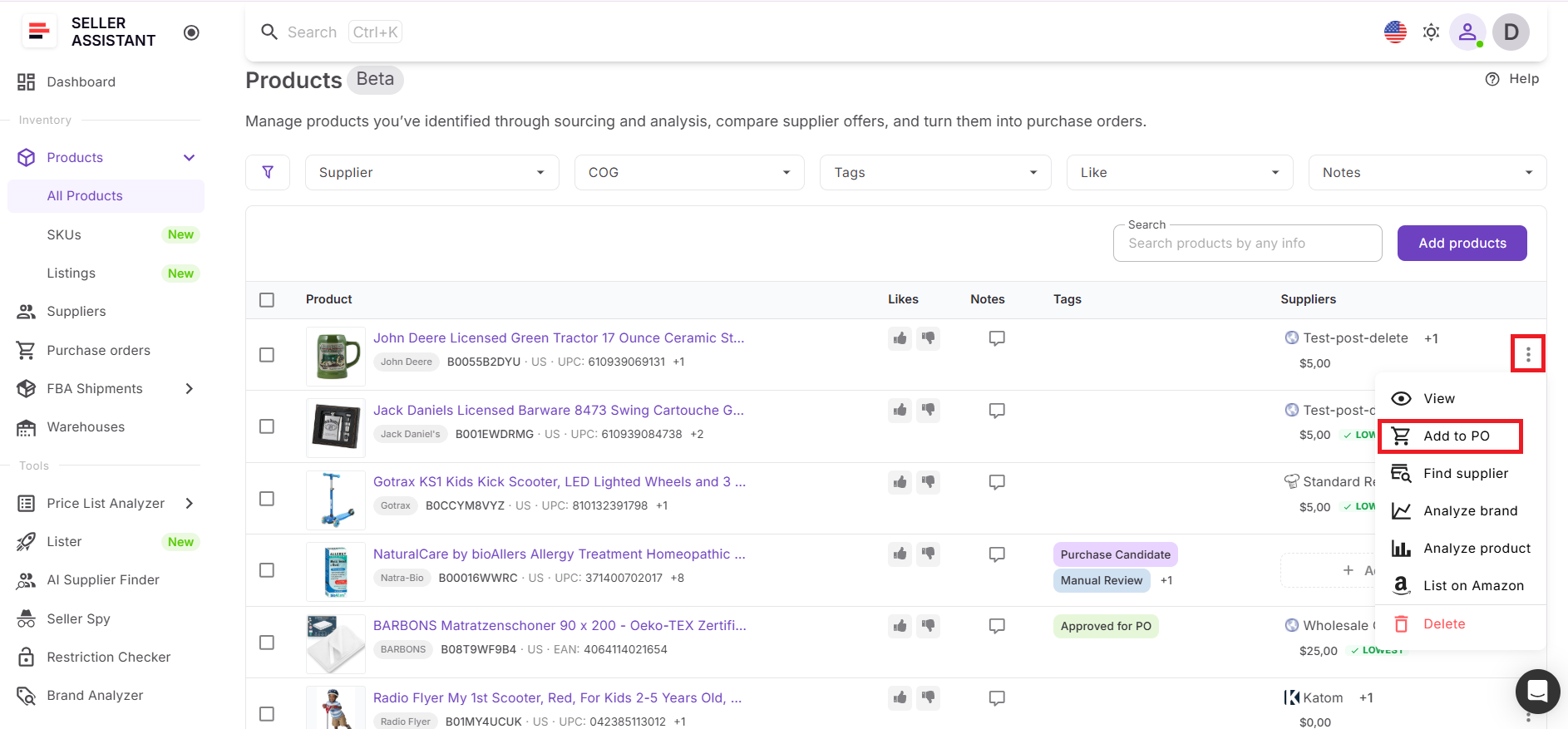Select the Radio Flyer product checkbox
This screenshot has height=729, width=1568.
[x=267, y=714]
